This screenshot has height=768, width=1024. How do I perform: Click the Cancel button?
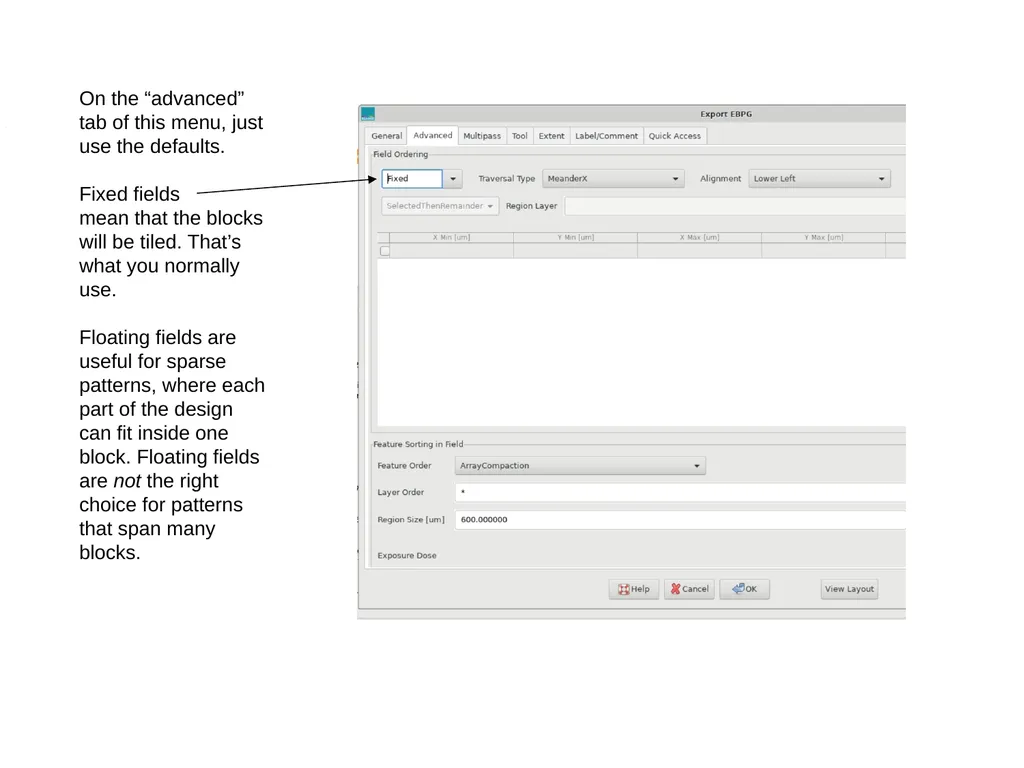(689, 589)
